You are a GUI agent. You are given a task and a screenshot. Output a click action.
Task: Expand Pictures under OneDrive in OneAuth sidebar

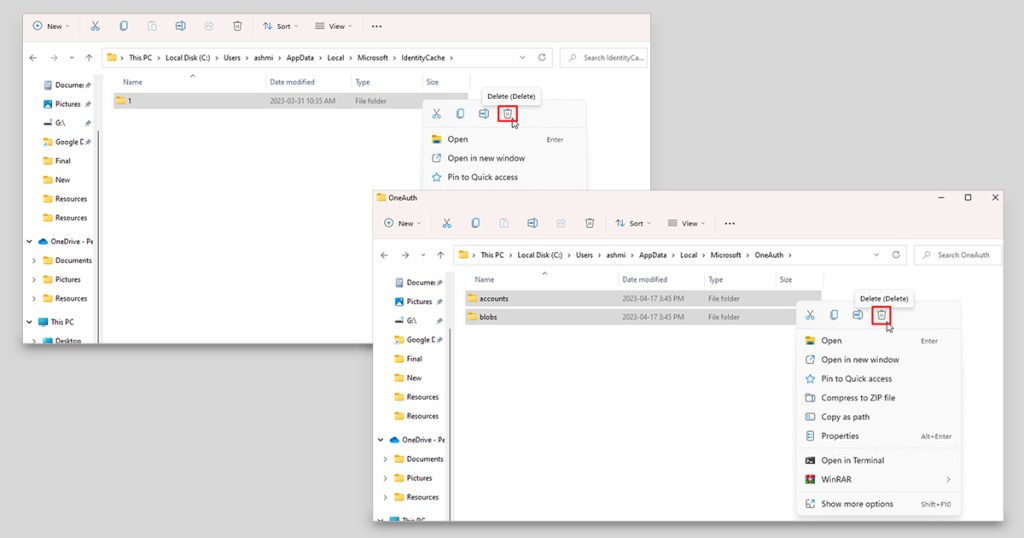click(x=385, y=478)
